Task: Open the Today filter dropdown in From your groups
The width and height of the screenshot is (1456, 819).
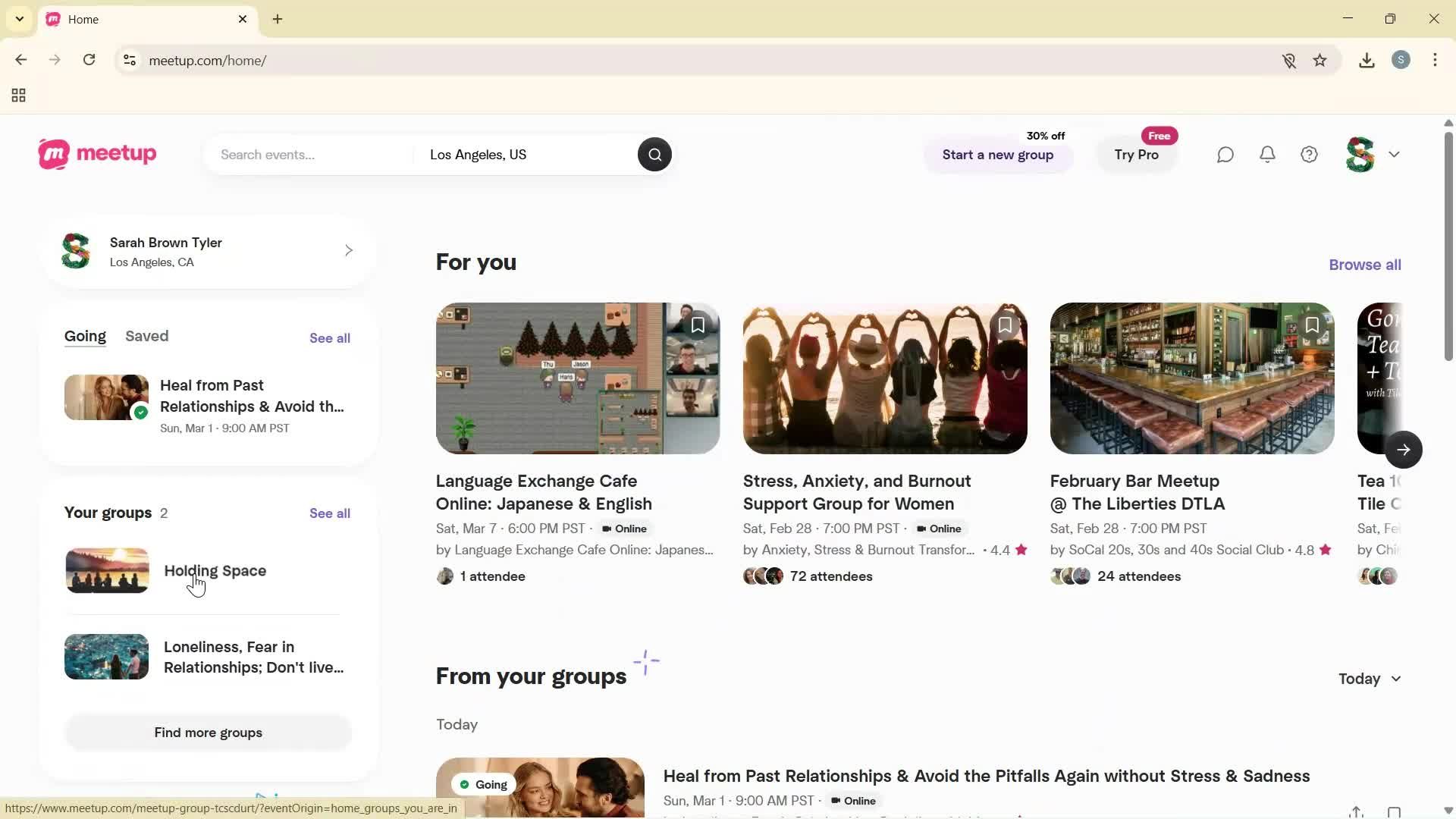Action: pyautogui.click(x=1370, y=679)
